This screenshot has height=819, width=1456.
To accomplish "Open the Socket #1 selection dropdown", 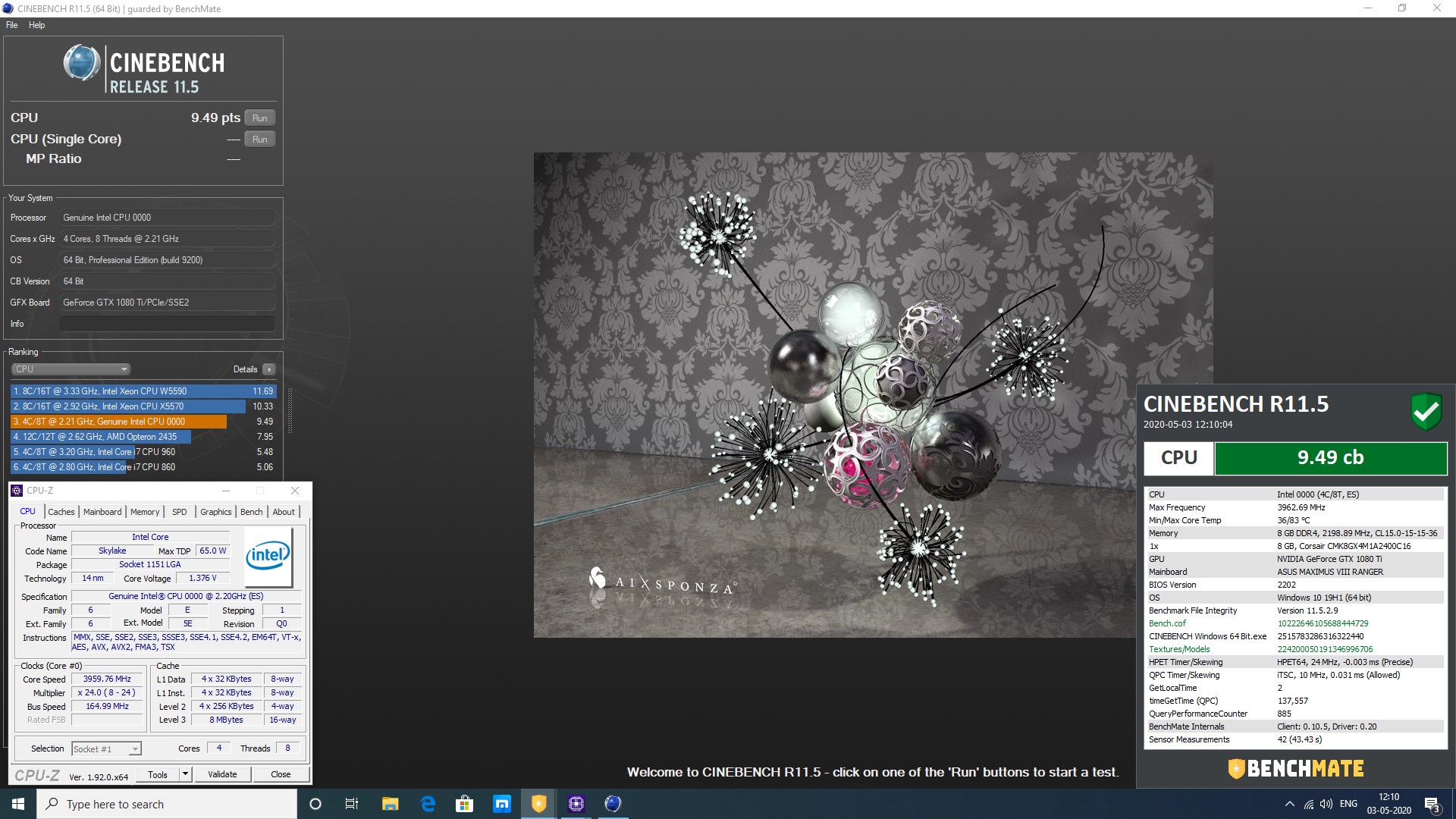I will point(106,749).
